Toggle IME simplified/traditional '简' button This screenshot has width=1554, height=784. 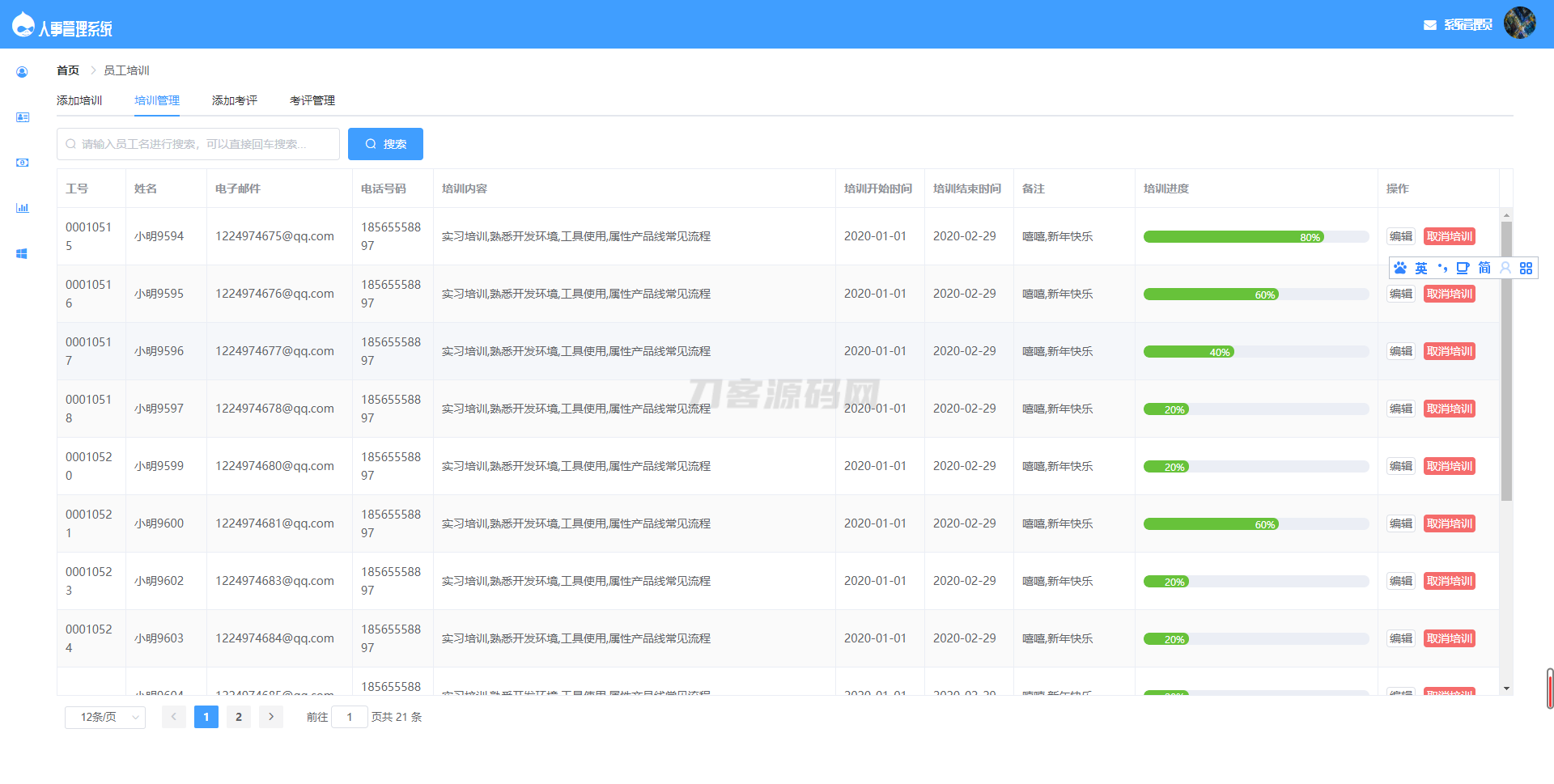[1484, 268]
